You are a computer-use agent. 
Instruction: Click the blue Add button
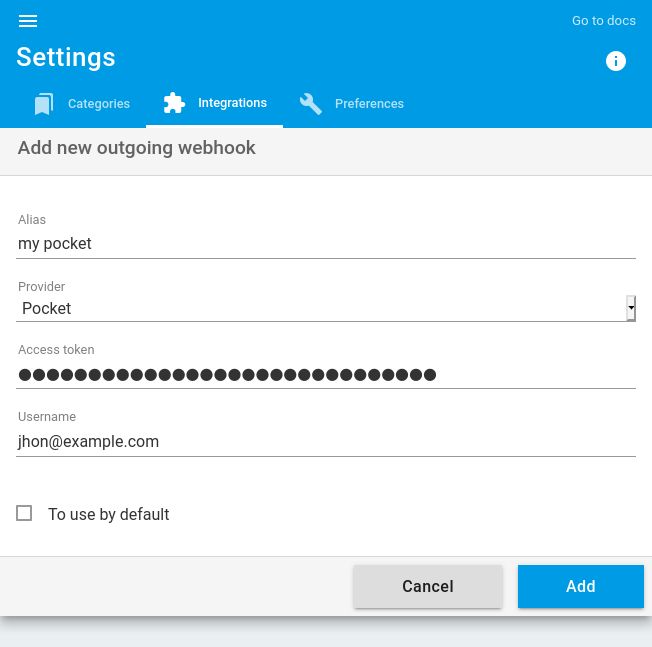coord(580,586)
